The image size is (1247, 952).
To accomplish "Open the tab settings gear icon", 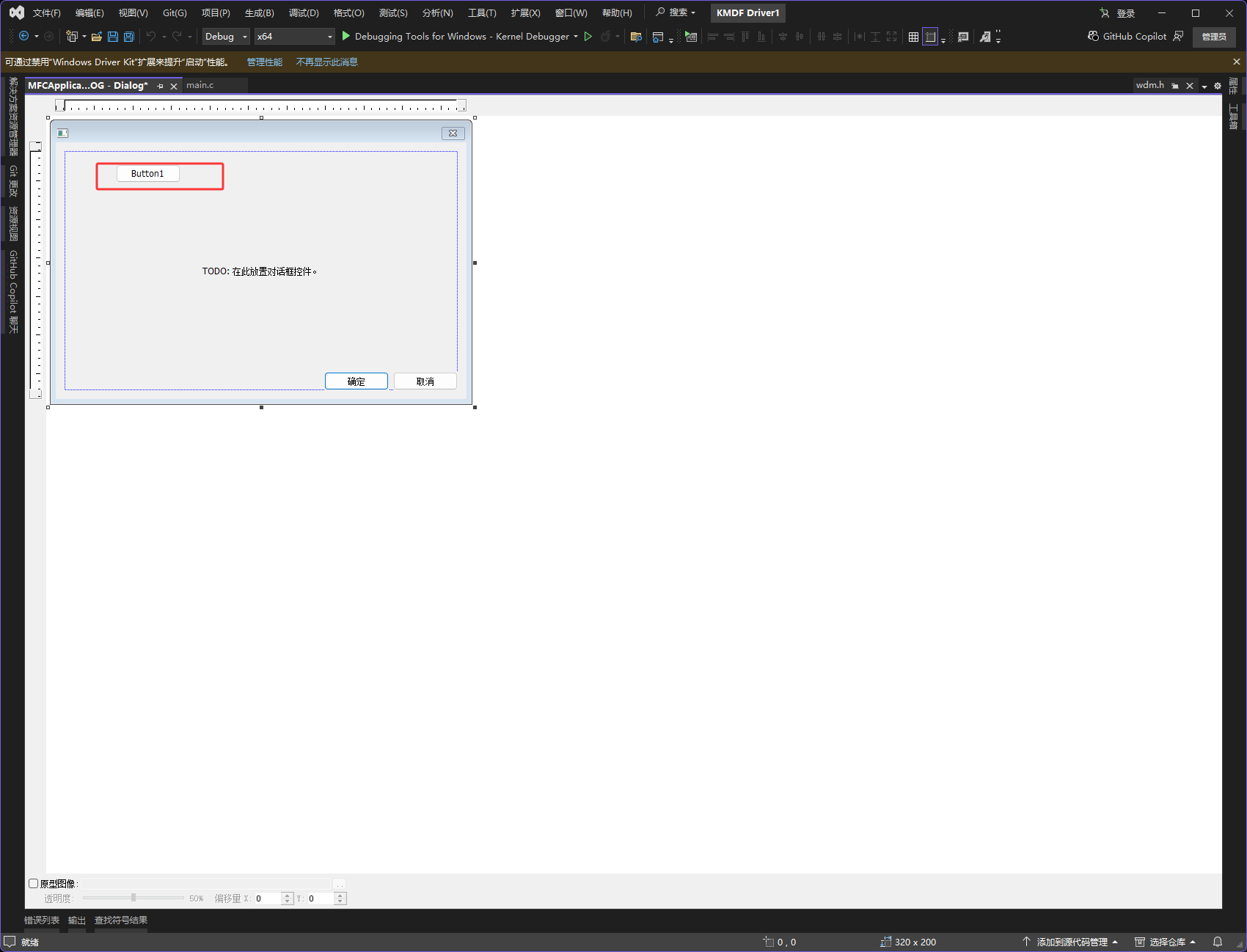I will point(1218,86).
